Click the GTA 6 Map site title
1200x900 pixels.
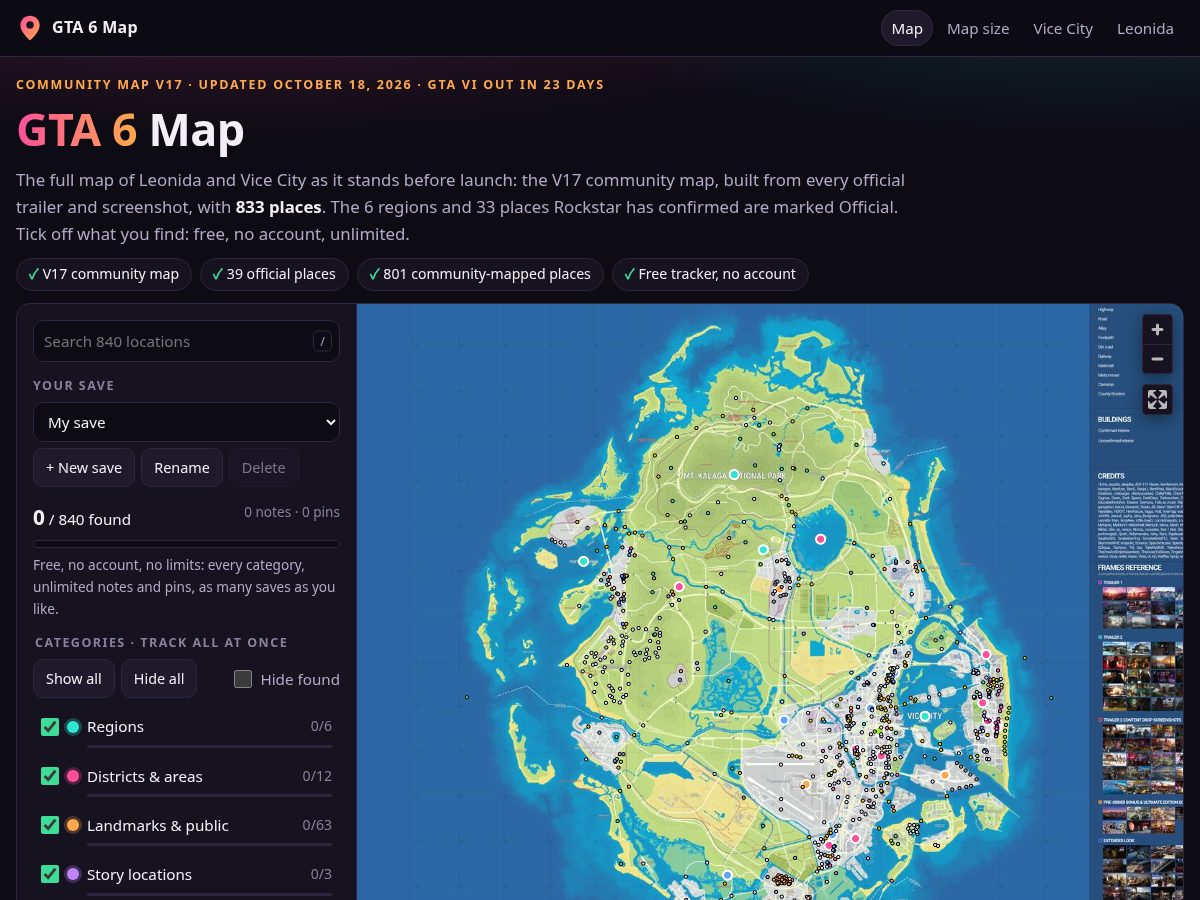point(95,27)
